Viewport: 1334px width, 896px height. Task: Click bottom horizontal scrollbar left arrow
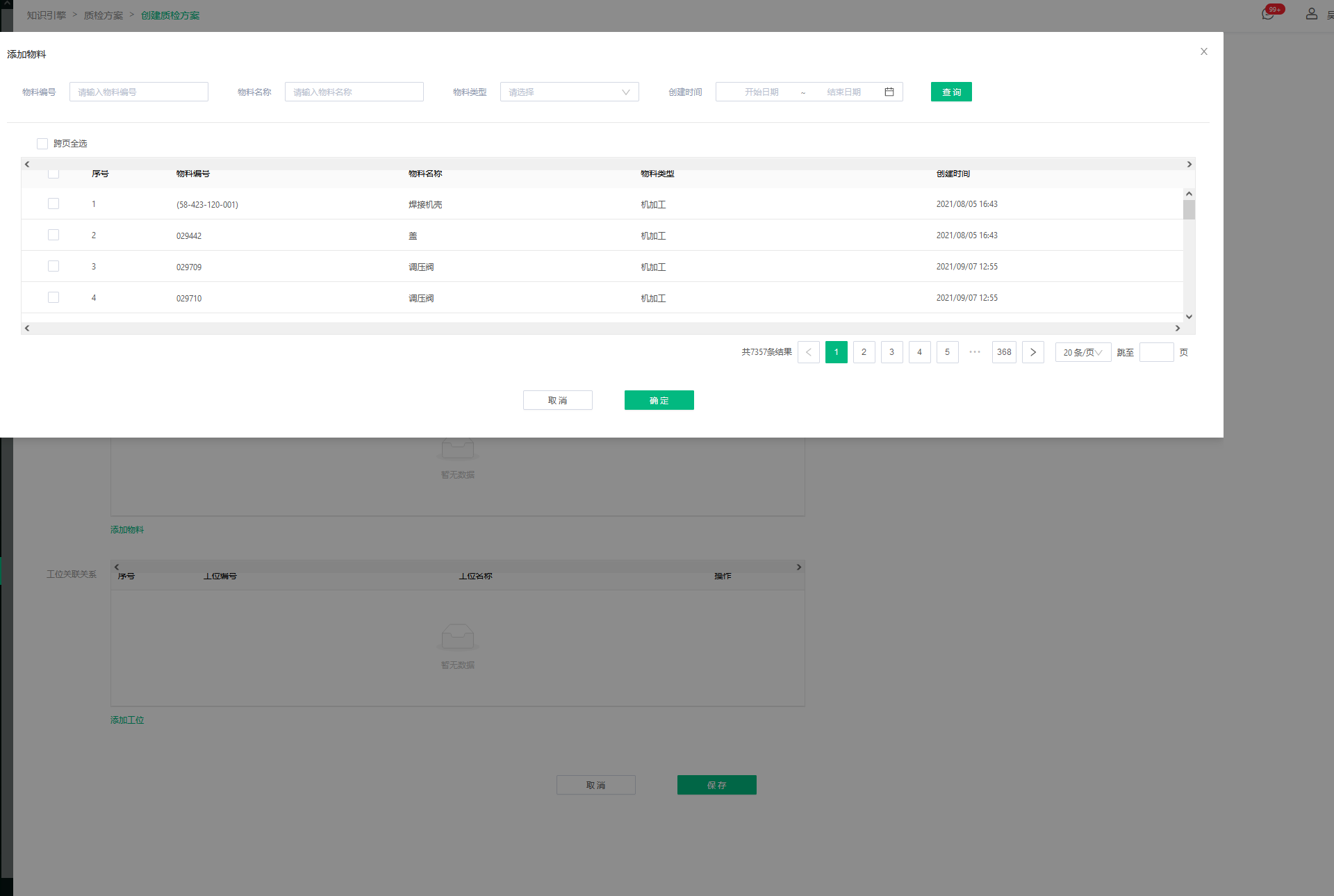coord(27,328)
